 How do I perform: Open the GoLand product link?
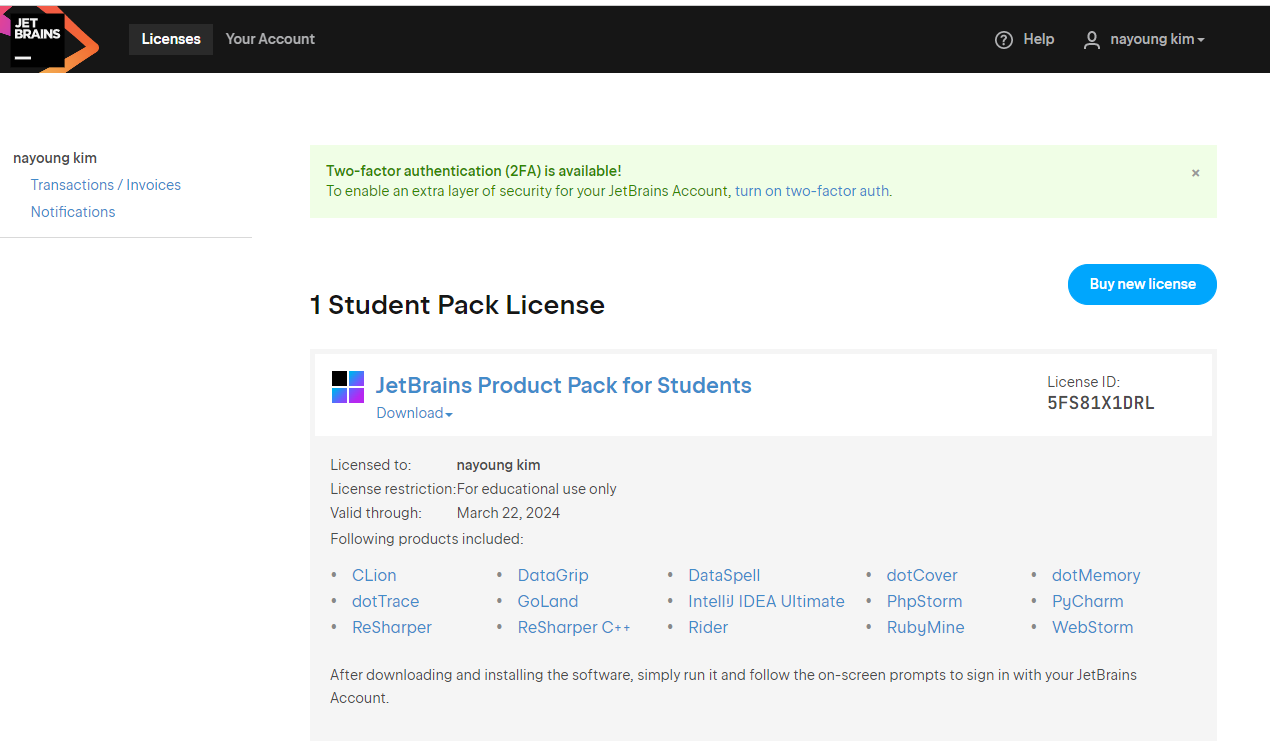[x=548, y=601]
